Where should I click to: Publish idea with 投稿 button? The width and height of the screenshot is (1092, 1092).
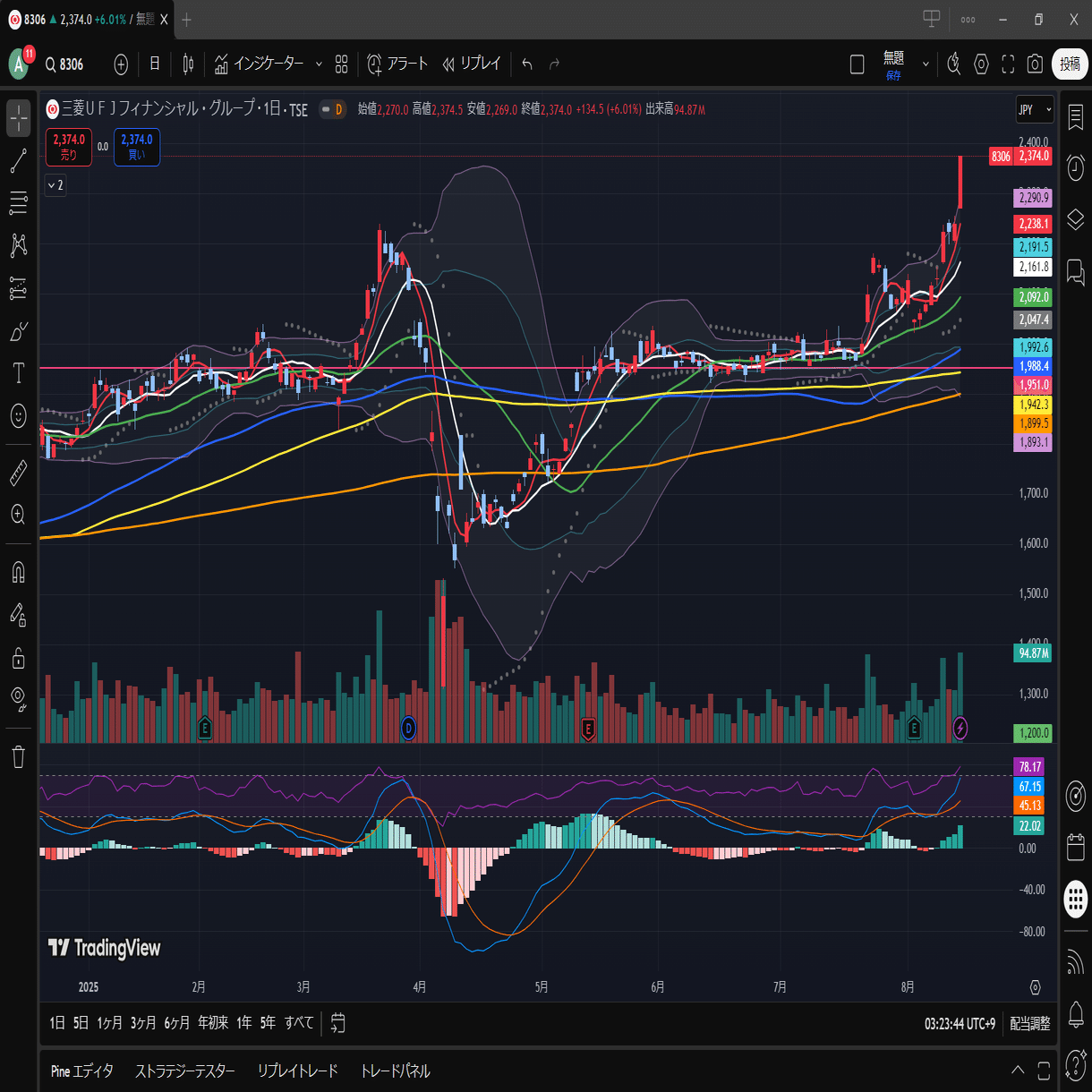click(x=1071, y=64)
